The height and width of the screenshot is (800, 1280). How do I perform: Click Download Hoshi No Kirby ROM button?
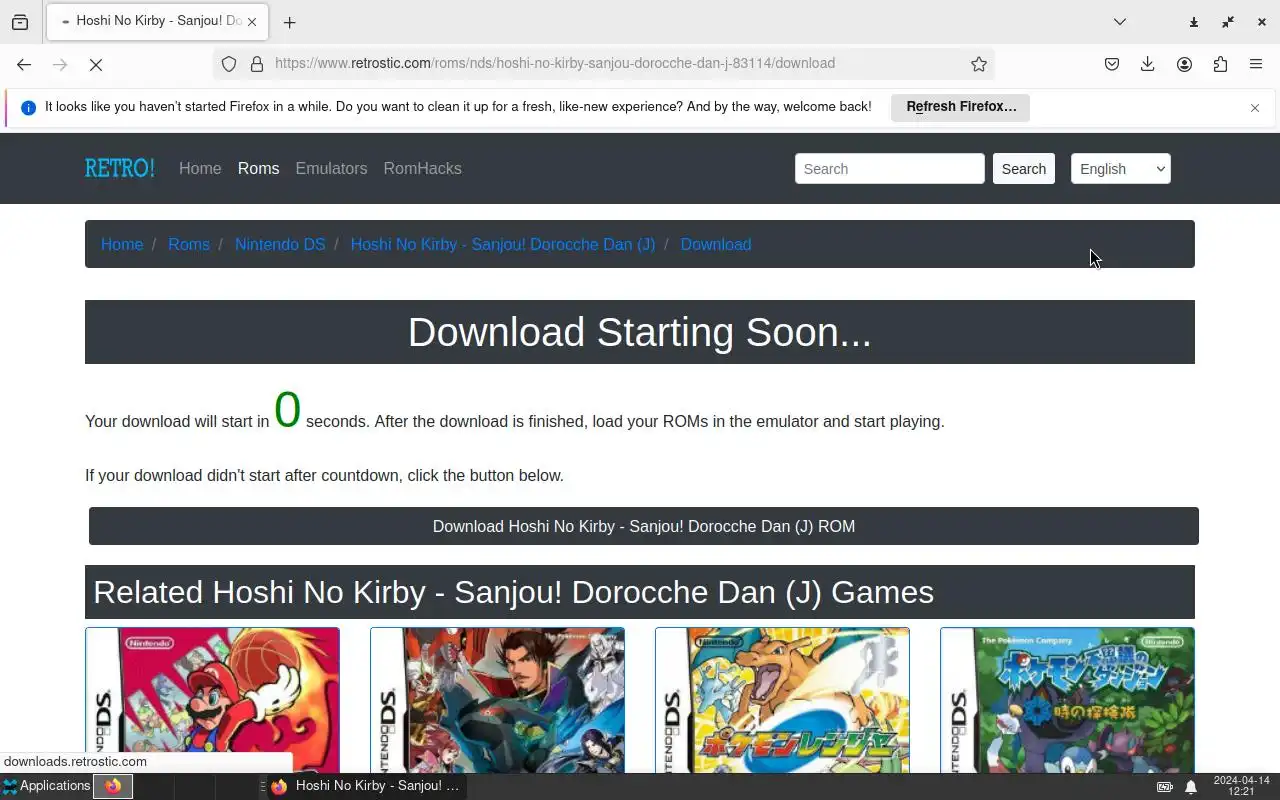coord(644,526)
